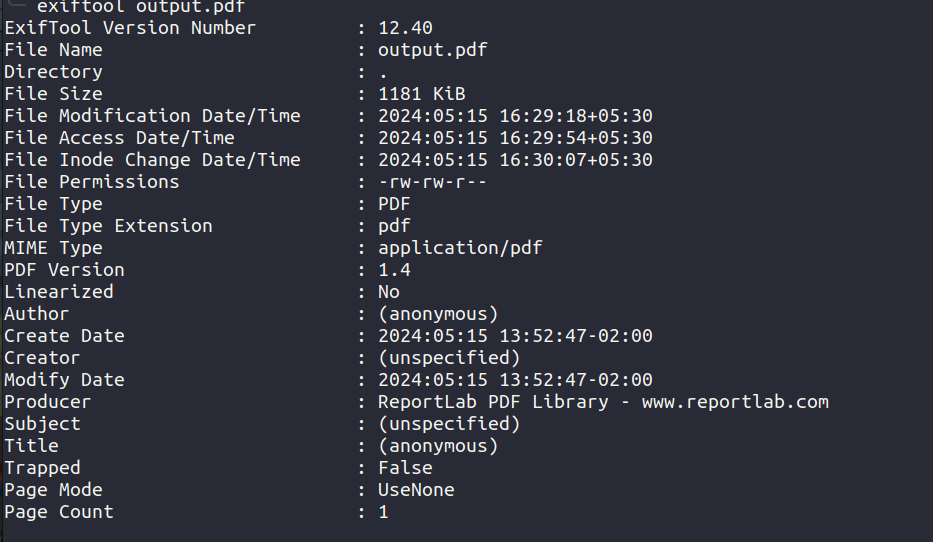The width and height of the screenshot is (933, 542).
Task: Click the file permissions string -rw-rw-r--
Action: 433,182
